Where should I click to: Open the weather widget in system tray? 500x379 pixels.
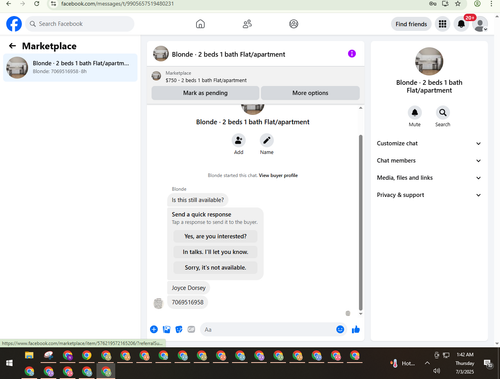(403, 363)
